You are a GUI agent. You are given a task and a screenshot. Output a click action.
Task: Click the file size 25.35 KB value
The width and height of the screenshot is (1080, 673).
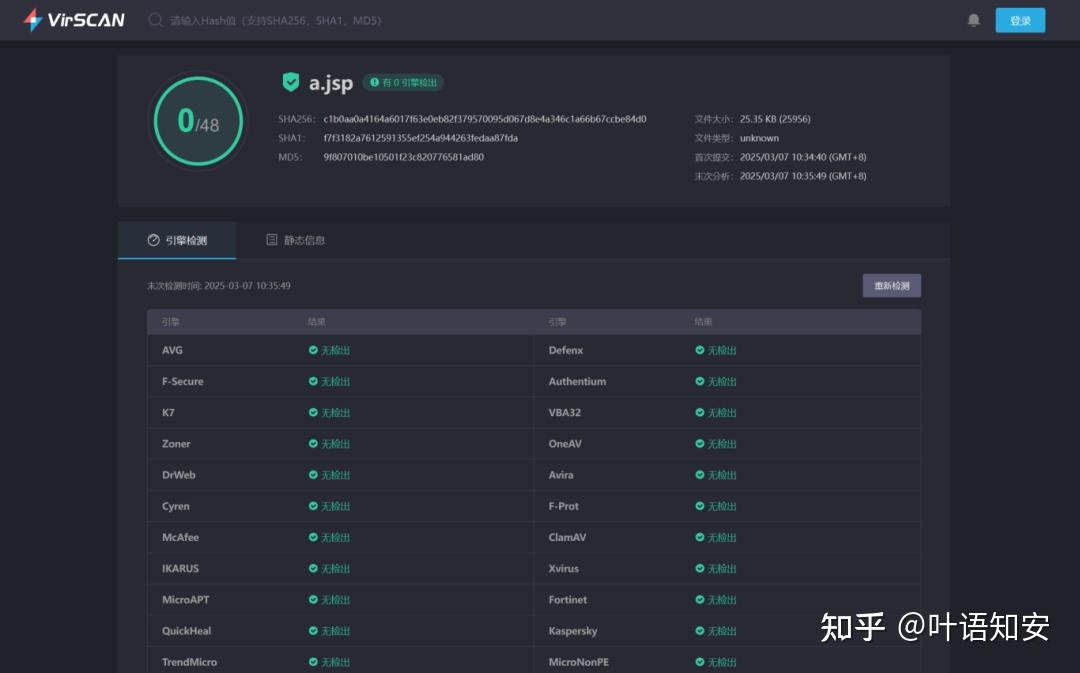[775, 119]
